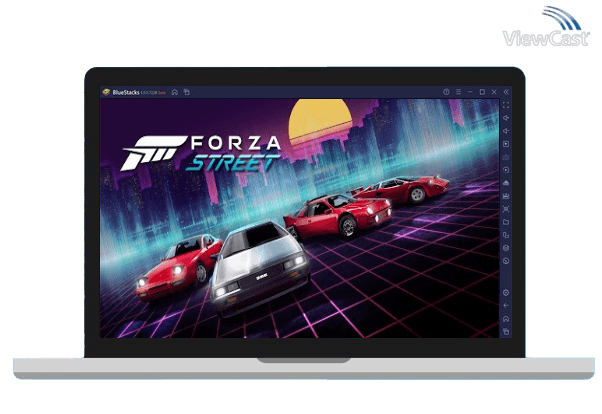Viewport: 602px width, 414px height.
Task: Collapse the side toolbar with double chevron
Action: point(506,92)
